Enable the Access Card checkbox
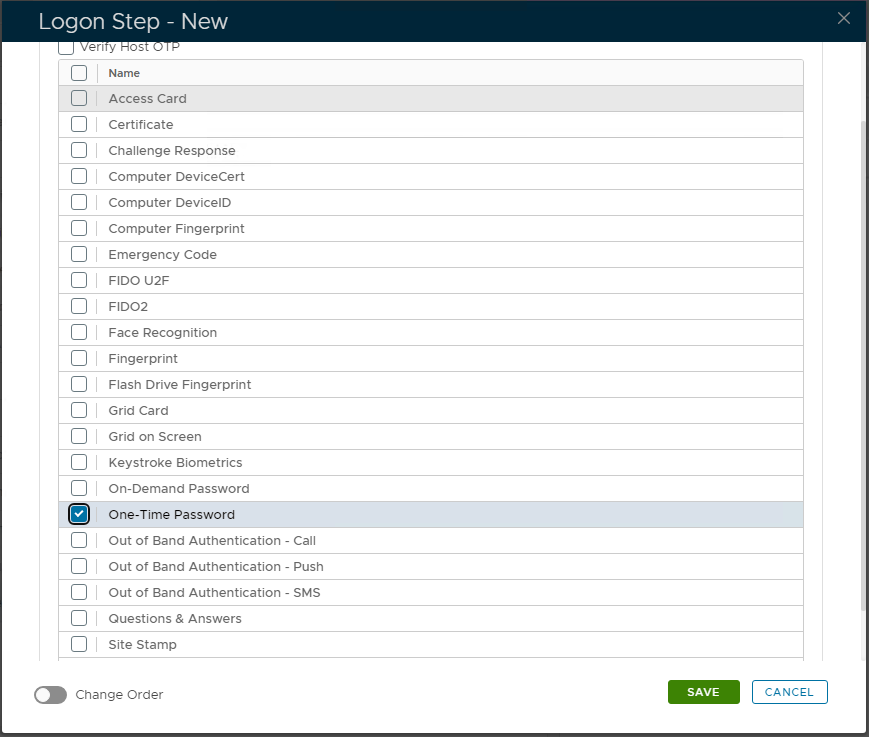Screen dimensions: 869x737 pyautogui.click(x=79, y=99)
